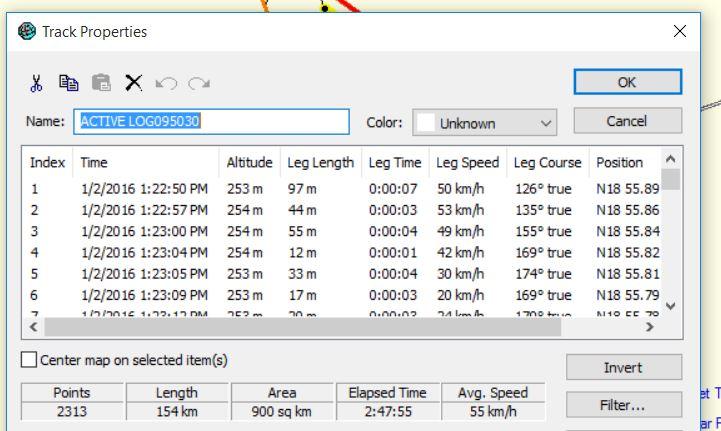The width and height of the screenshot is (721, 431).
Task: Enable Center map on selected item(s)
Action: pyautogui.click(x=29, y=360)
